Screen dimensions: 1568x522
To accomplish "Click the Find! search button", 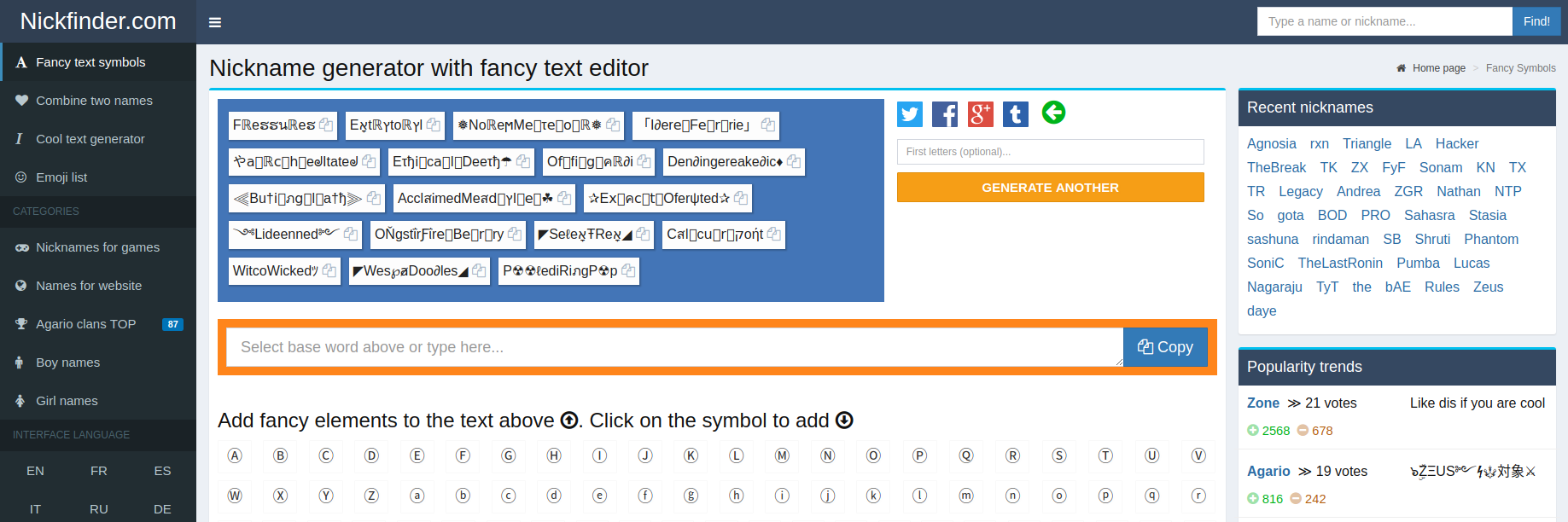I will tap(1536, 21).
